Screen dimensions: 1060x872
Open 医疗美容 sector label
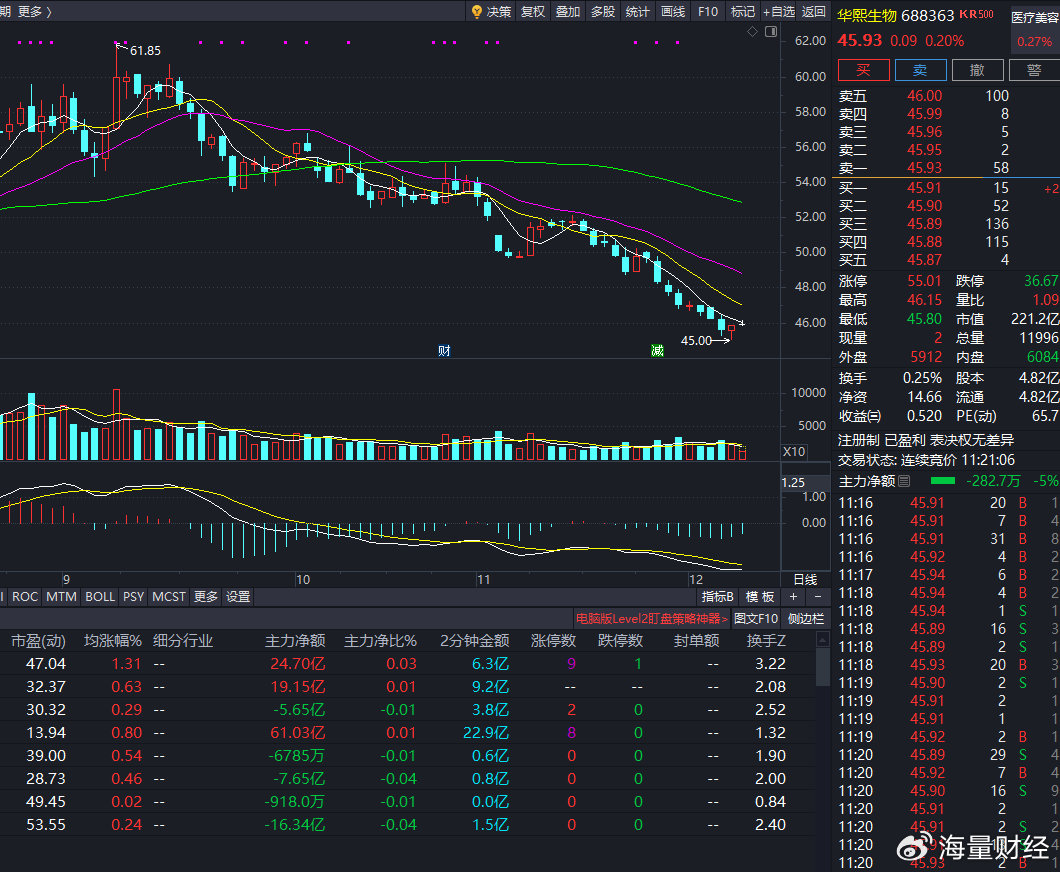[1034, 18]
